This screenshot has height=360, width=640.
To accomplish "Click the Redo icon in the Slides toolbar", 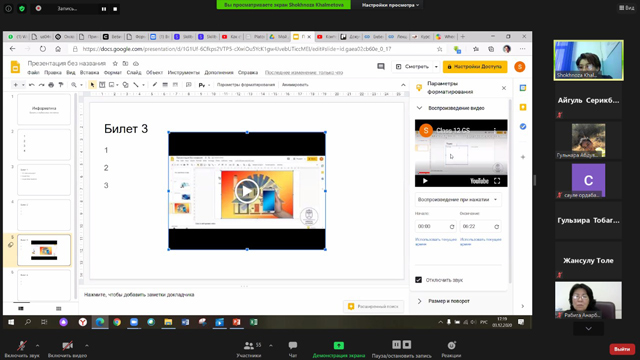I will (41, 85).
